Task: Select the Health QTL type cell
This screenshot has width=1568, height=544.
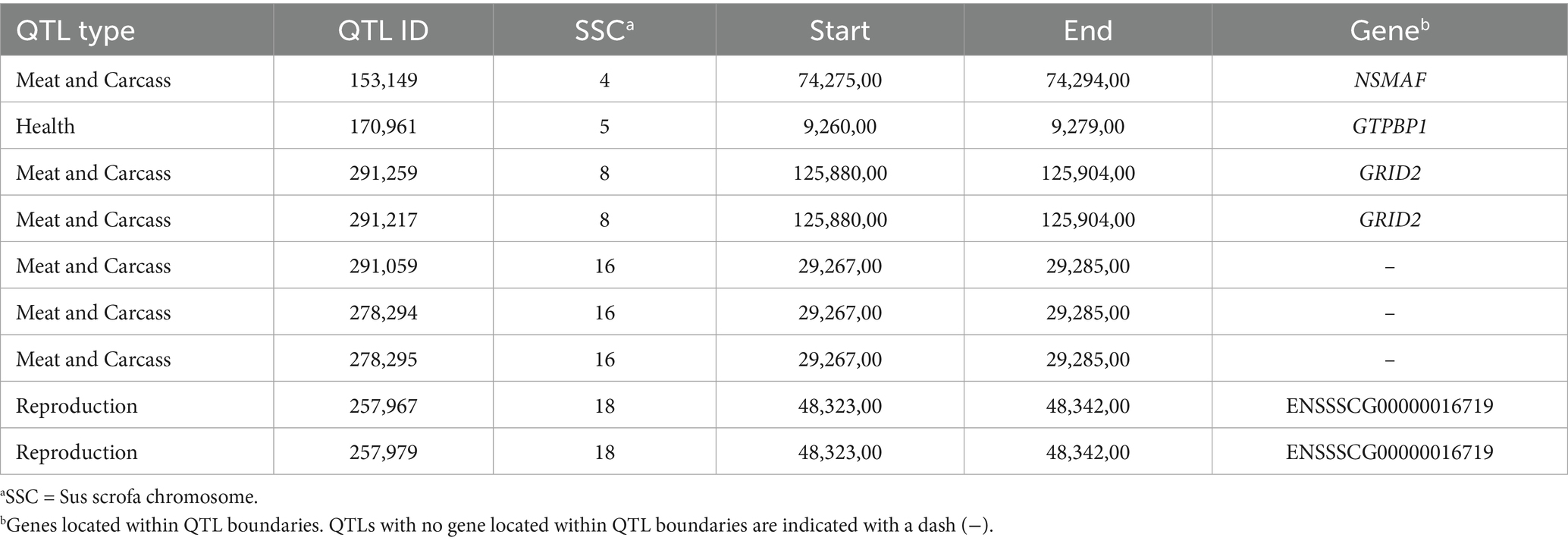Action: point(45,126)
